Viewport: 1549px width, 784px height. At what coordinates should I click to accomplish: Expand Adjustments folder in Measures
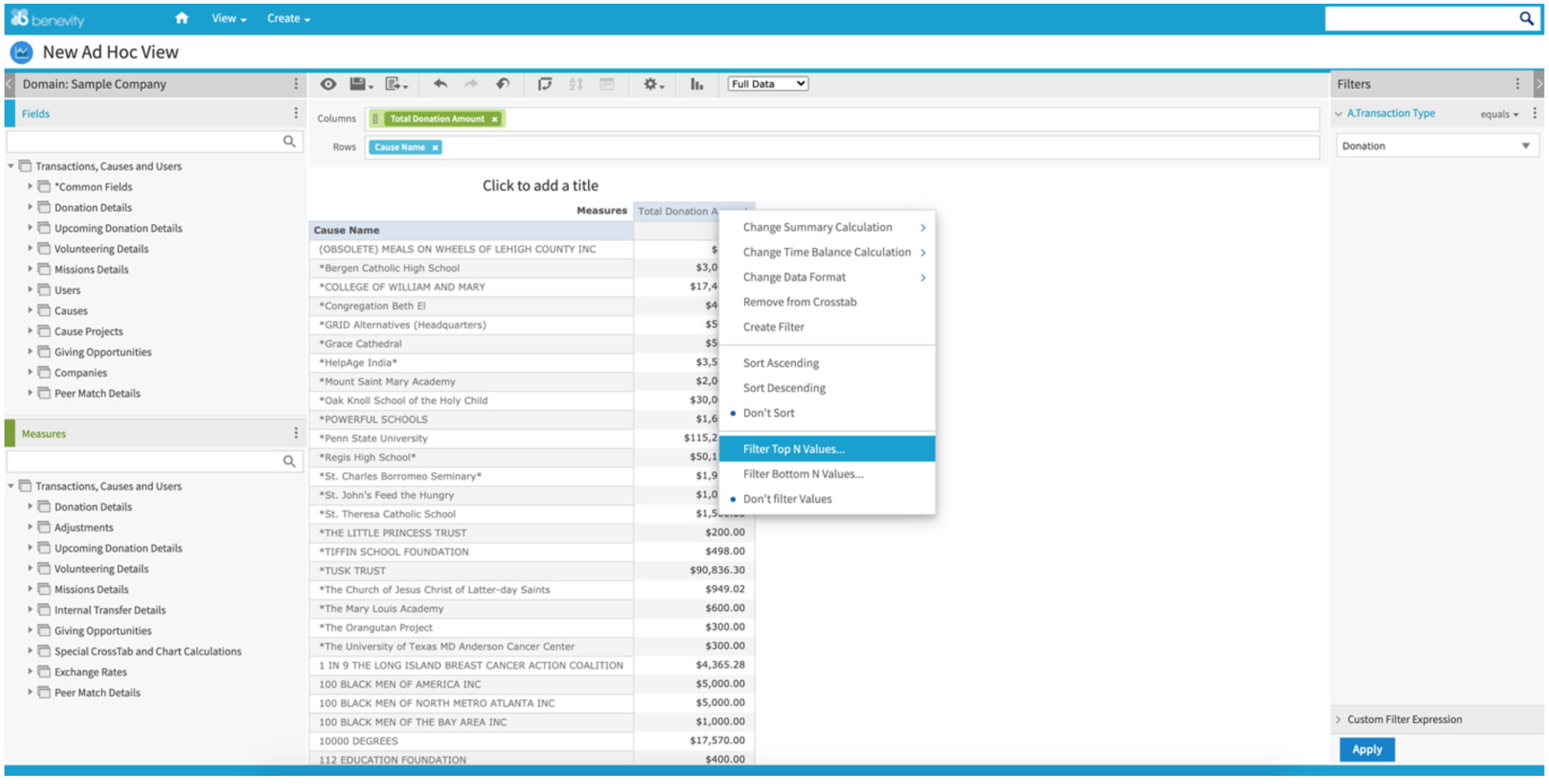click(30, 527)
